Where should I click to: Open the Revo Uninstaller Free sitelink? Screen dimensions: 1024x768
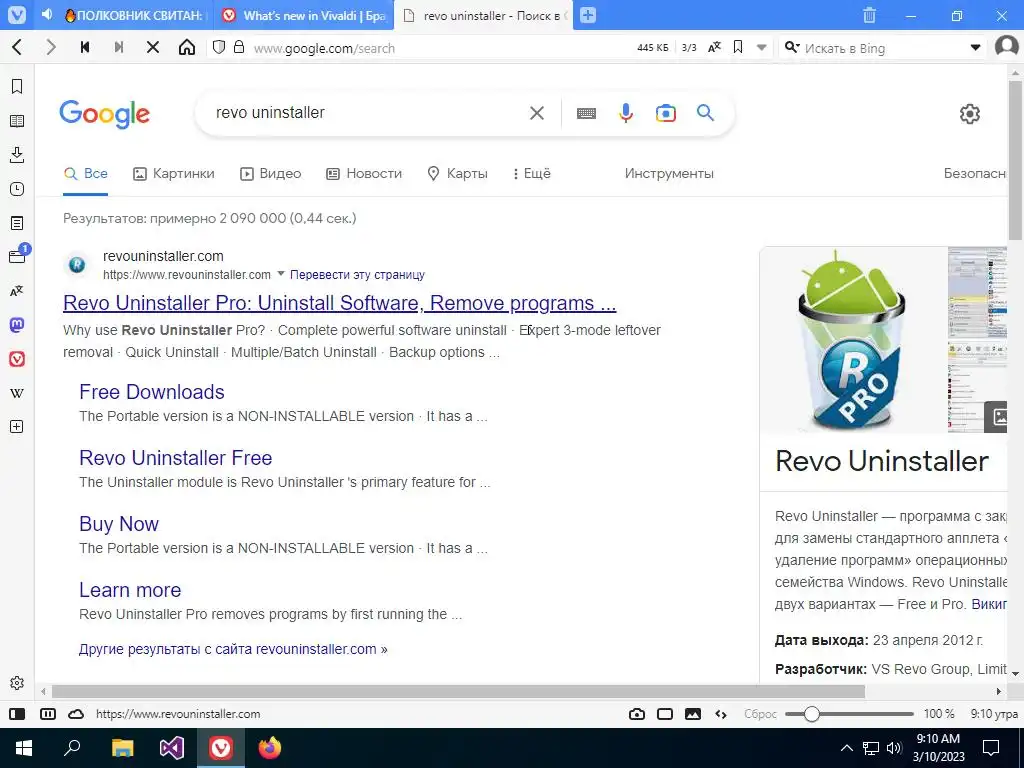176,458
